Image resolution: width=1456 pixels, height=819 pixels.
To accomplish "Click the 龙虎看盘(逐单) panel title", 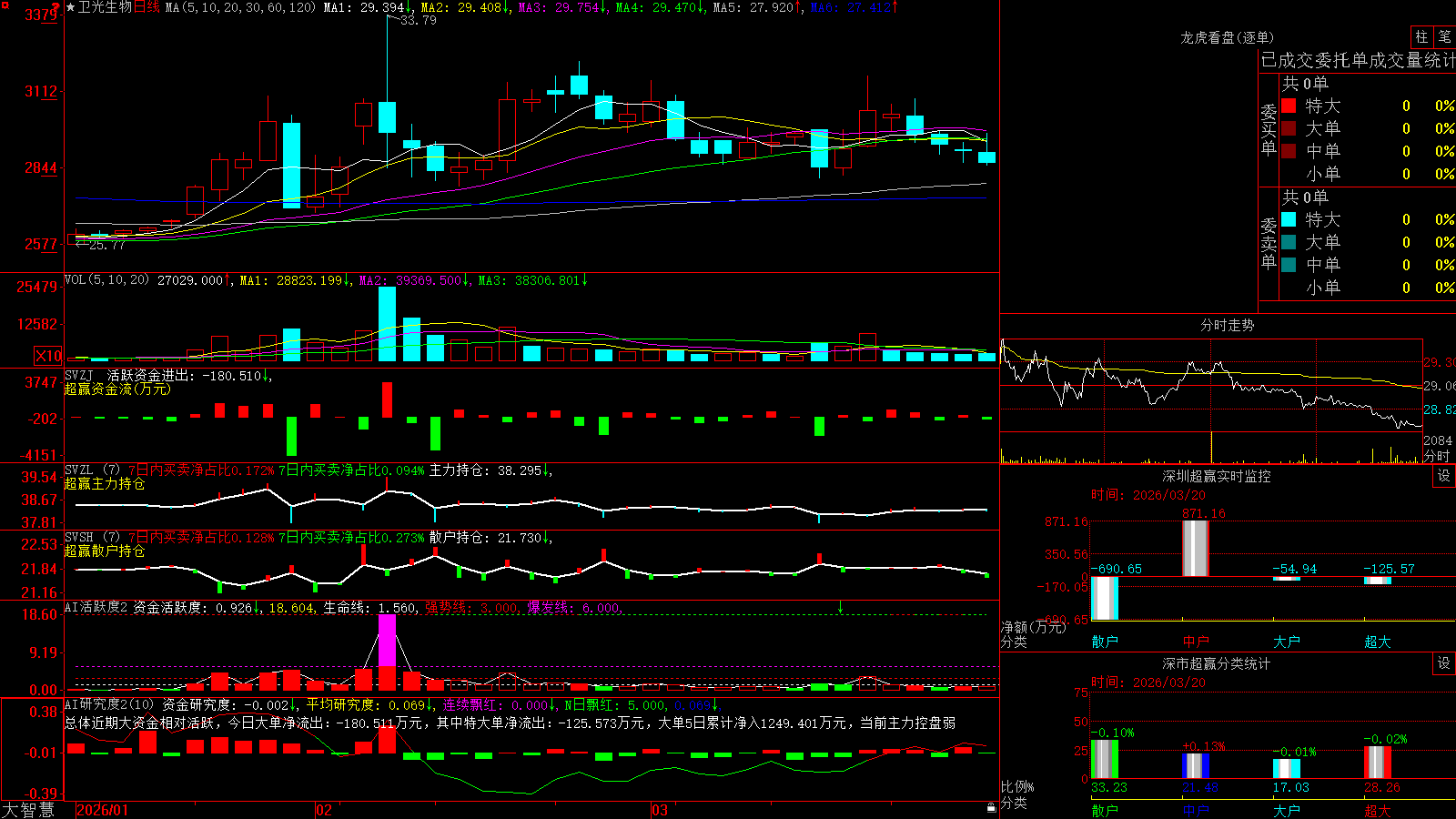I will tap(1227, 37).
